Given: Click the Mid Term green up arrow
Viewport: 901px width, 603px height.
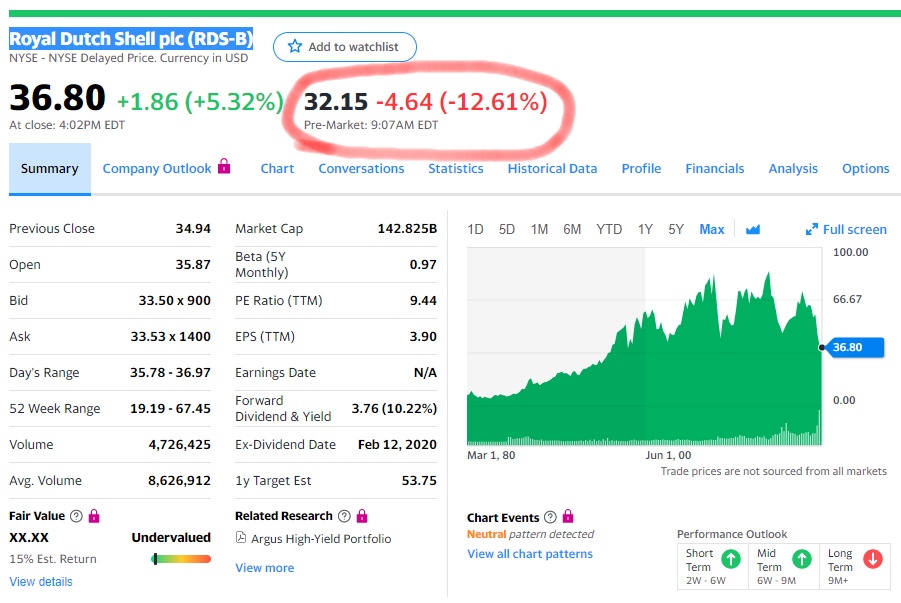Looking at the screenshot, I should [802, 558].
